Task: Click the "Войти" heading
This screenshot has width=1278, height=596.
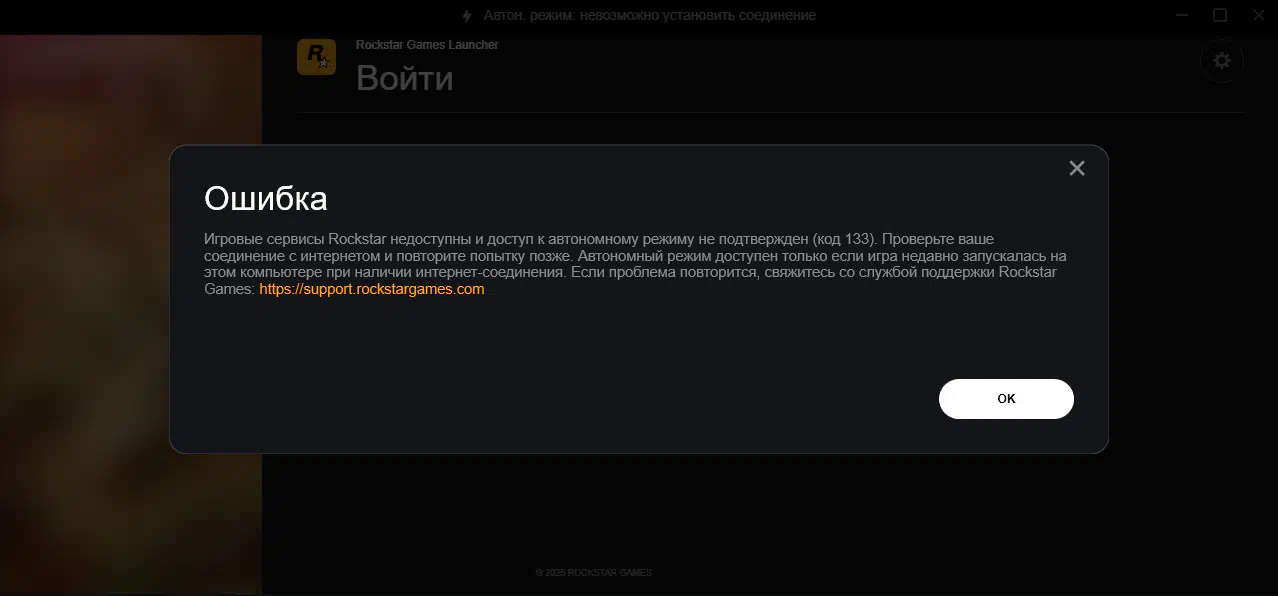Action: pyautogui.click(x=404, y=78)
